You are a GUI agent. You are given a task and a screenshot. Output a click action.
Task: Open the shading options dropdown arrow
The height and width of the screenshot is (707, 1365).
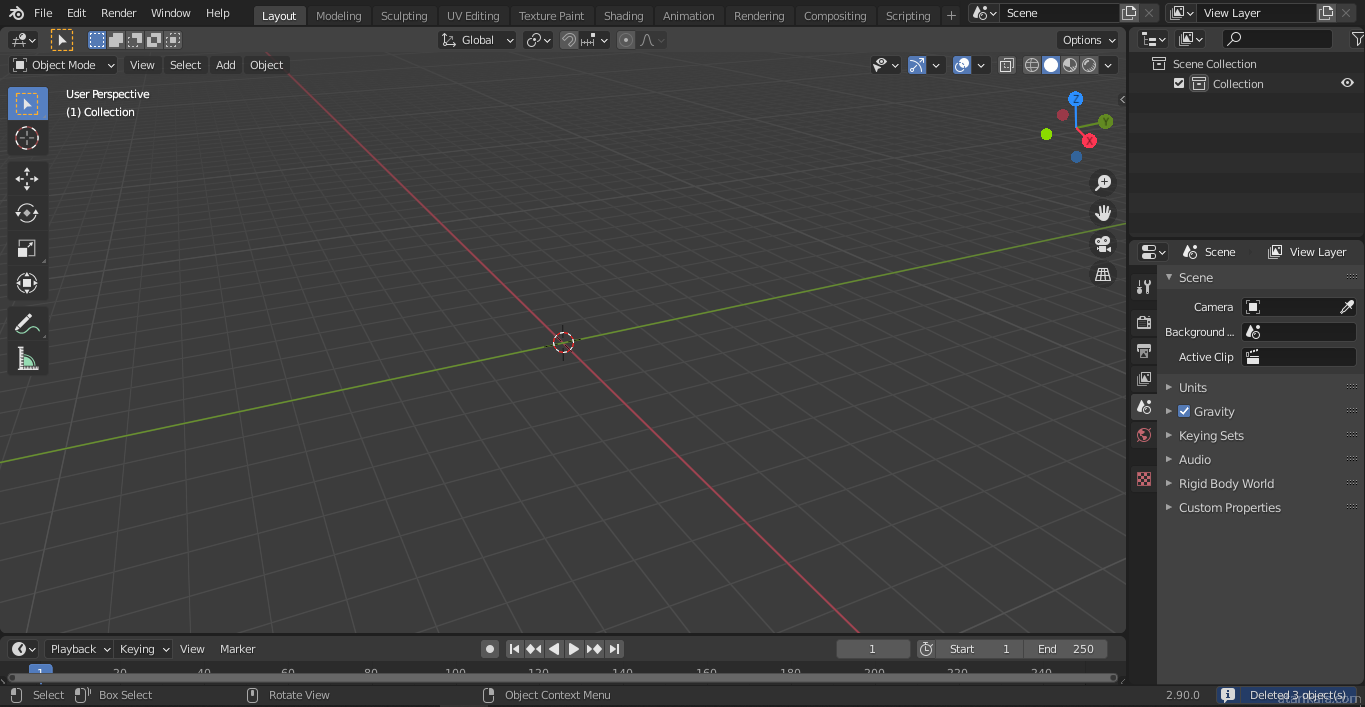click(x=1108, y=65)
